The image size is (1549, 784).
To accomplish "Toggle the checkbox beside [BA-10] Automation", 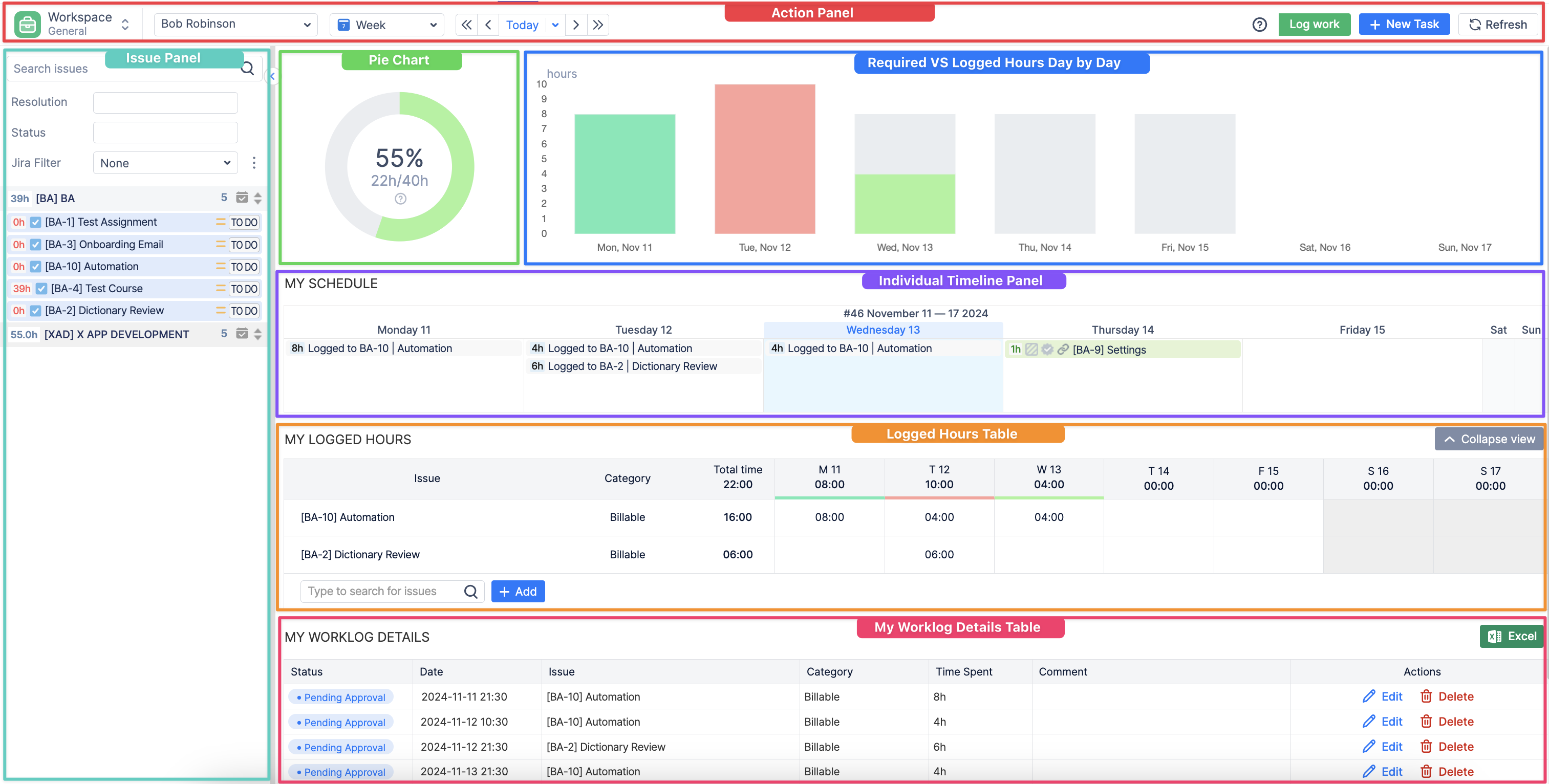I will pos(35,266).
